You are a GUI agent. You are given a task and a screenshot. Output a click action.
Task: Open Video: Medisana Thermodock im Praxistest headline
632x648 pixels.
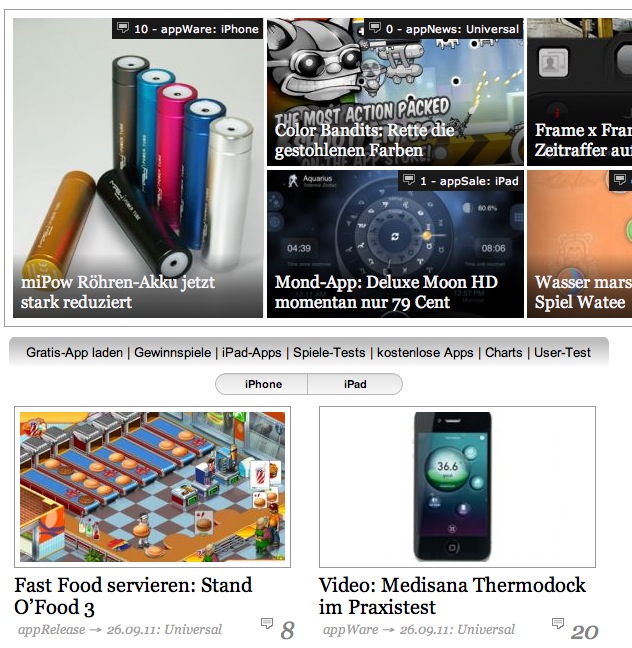pyautogui.click(x=452, y=596)
